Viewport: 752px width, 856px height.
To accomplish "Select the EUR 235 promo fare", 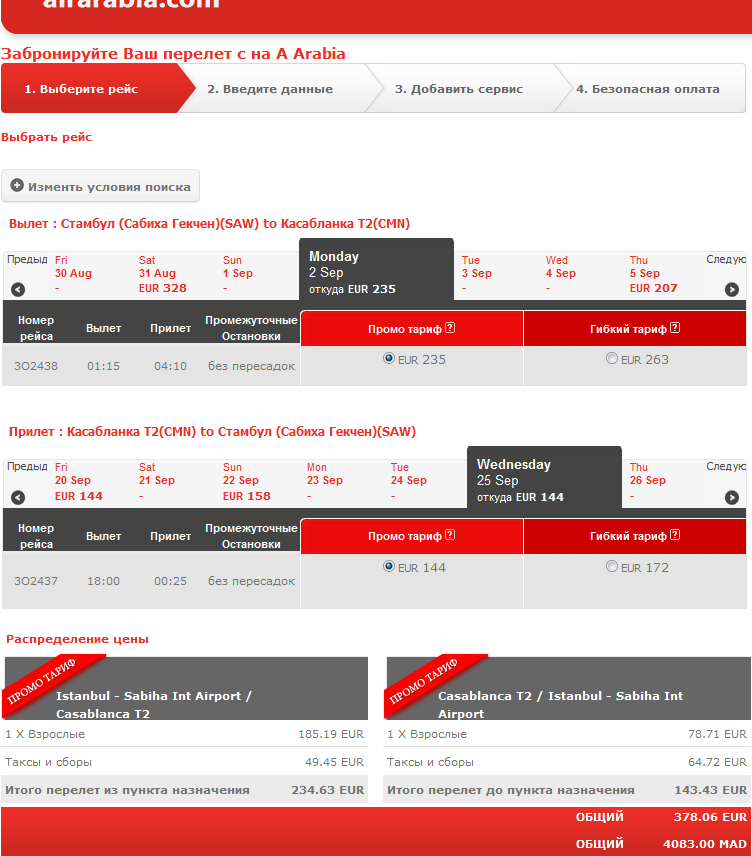I will pyautogui.click(x=389, y=358).
